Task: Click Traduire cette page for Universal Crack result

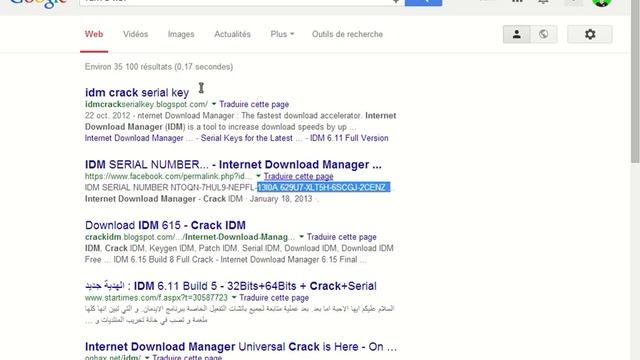Action: [187, 358]
